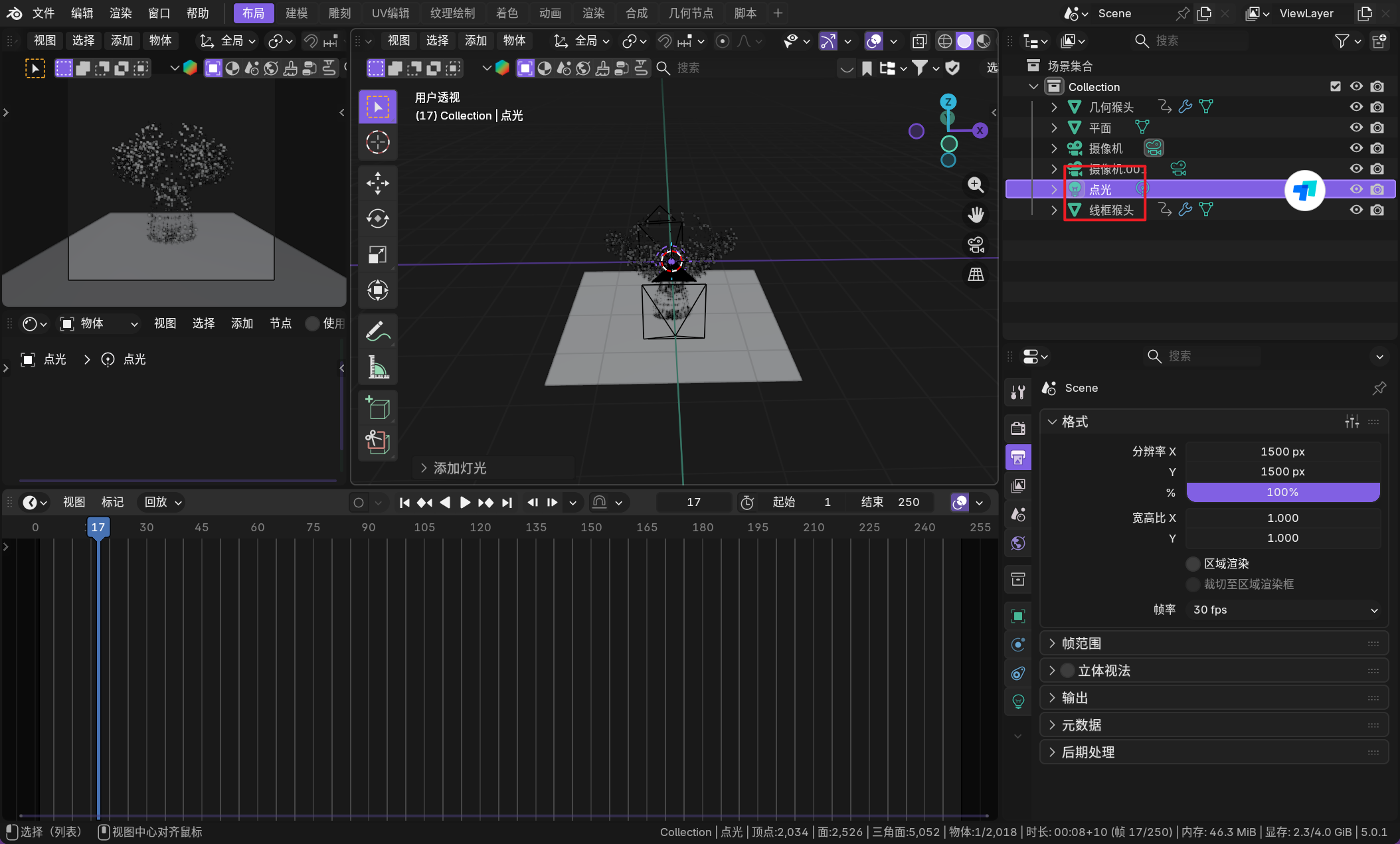
Task: Hide 几何猴头 object in viewport
Action: pyautogui.click(x=1356, y=107)
